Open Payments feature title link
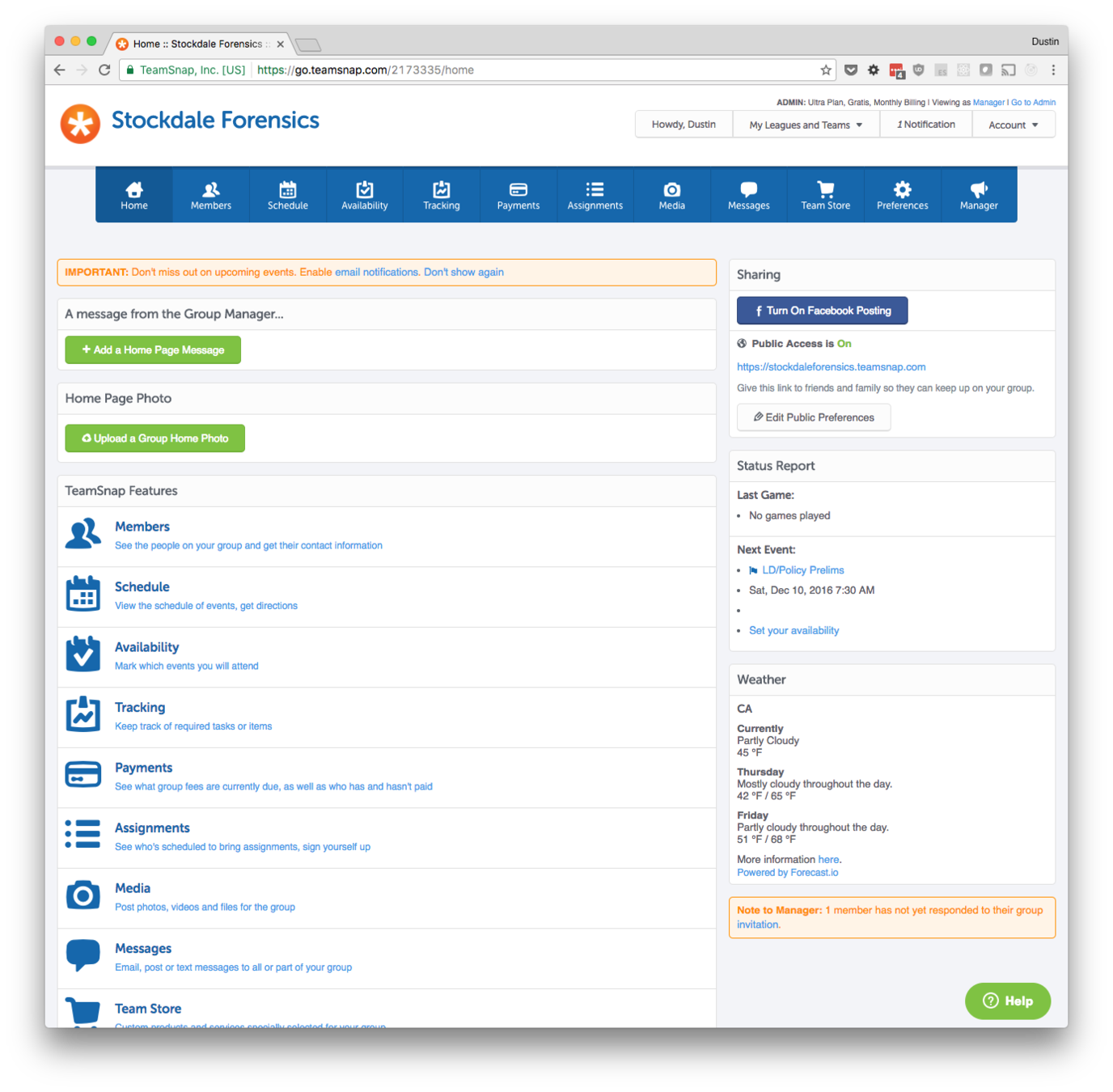 tap(143, 768)
